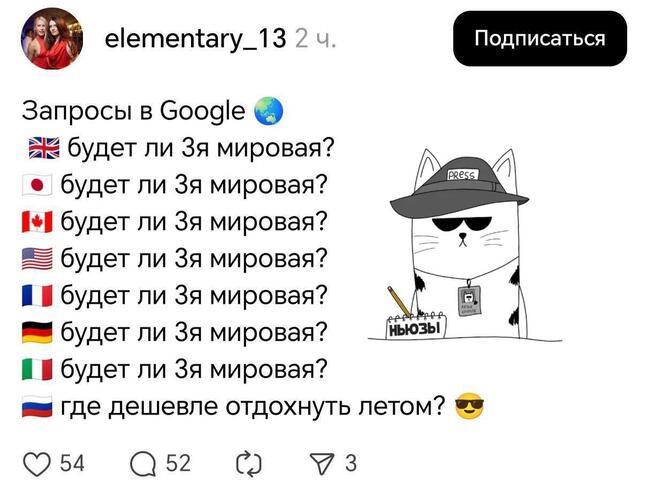Click the like count 54
Image resolution: width=655 pixels, height=490 pixels.
72,464
